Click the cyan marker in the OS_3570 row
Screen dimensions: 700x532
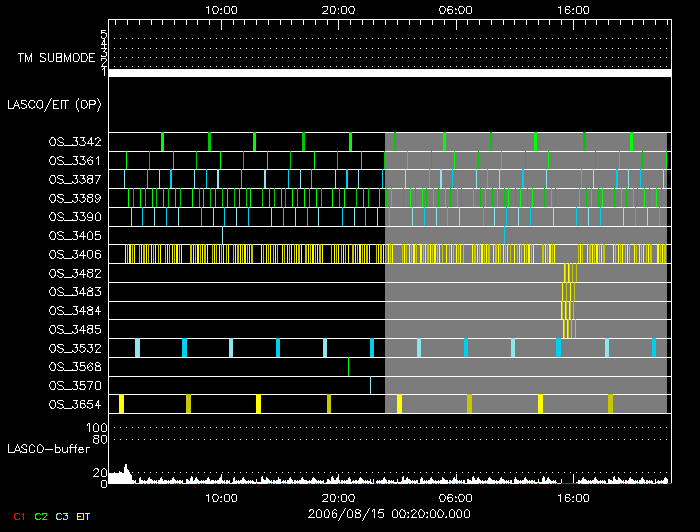370,385
